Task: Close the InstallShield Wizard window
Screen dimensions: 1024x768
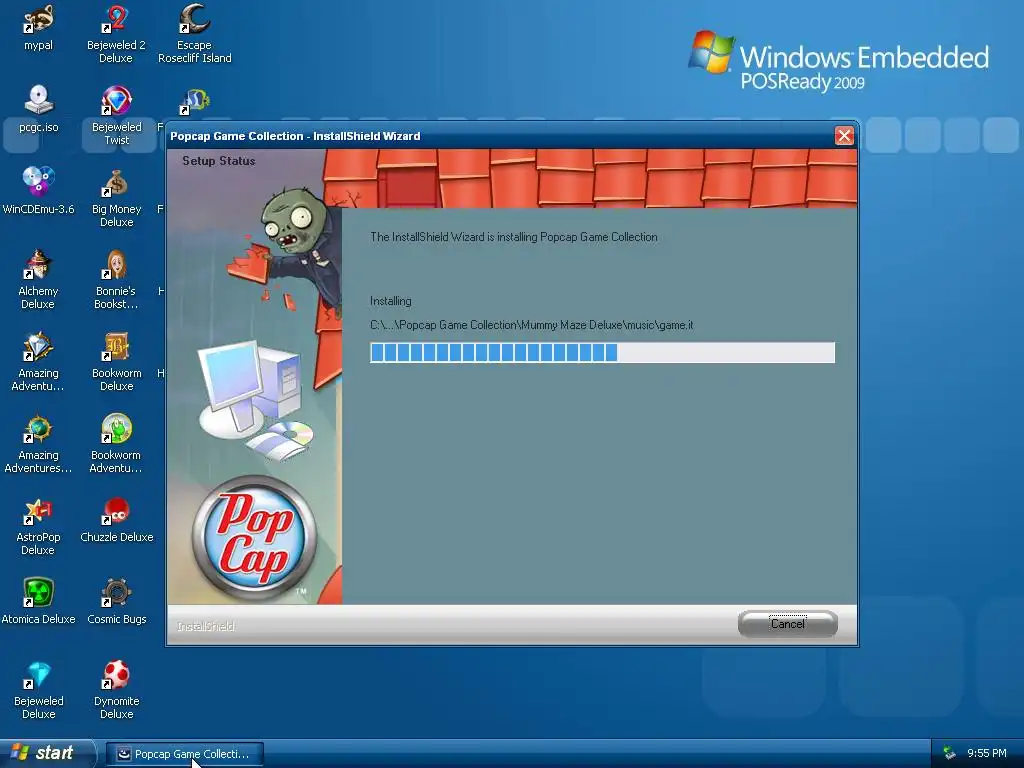Action: click(844, 136)
